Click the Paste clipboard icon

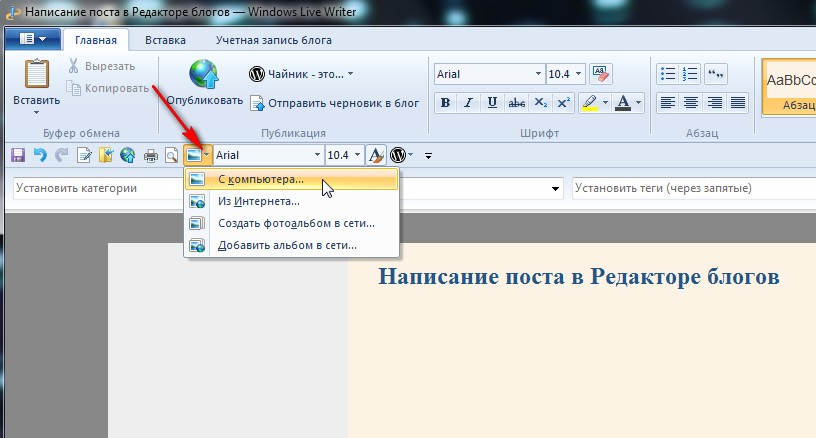[x=37, y=74]
